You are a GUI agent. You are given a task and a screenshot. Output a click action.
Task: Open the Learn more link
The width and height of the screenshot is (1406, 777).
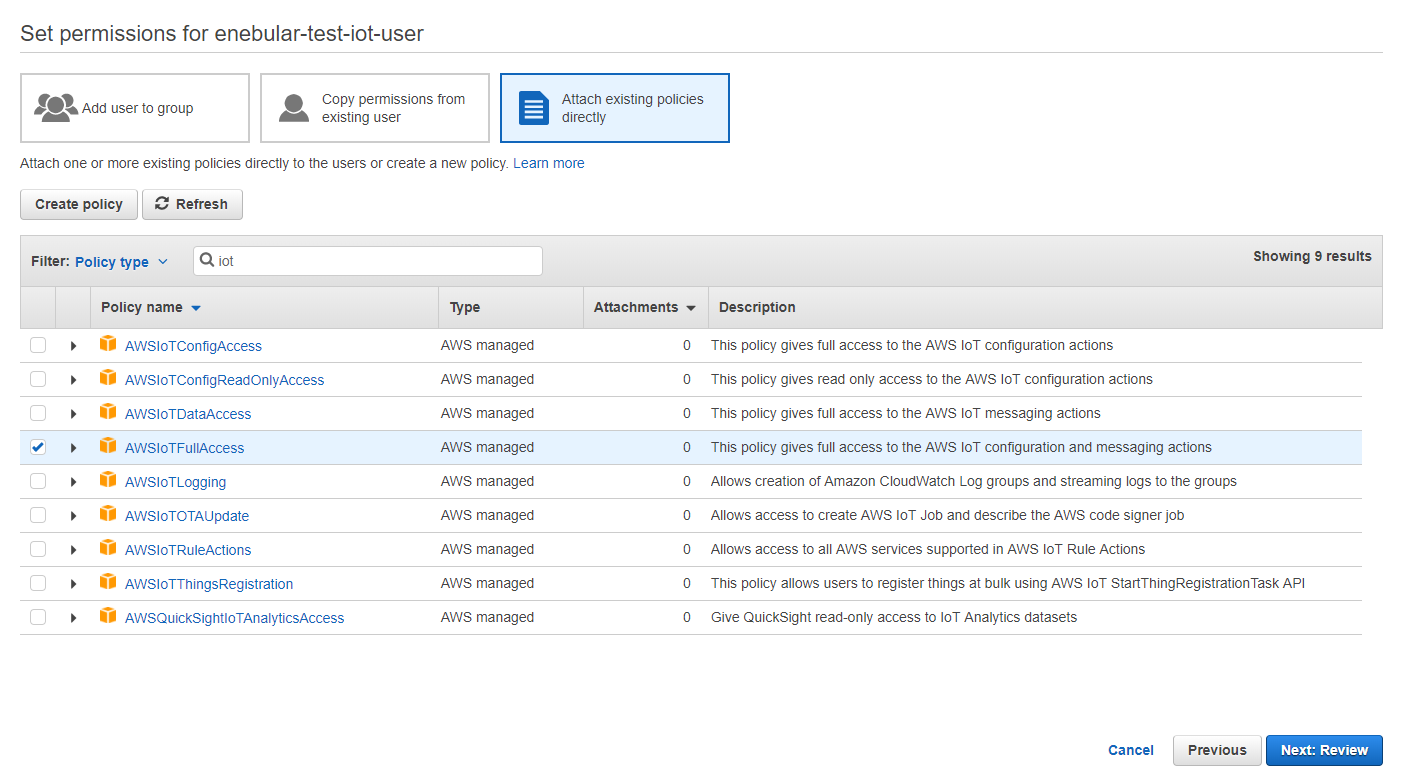click(x=548, y=163)
